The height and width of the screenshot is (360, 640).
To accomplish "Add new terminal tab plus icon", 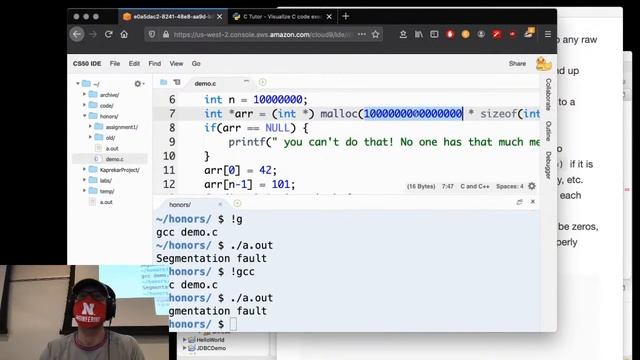I will pos(237,203).
